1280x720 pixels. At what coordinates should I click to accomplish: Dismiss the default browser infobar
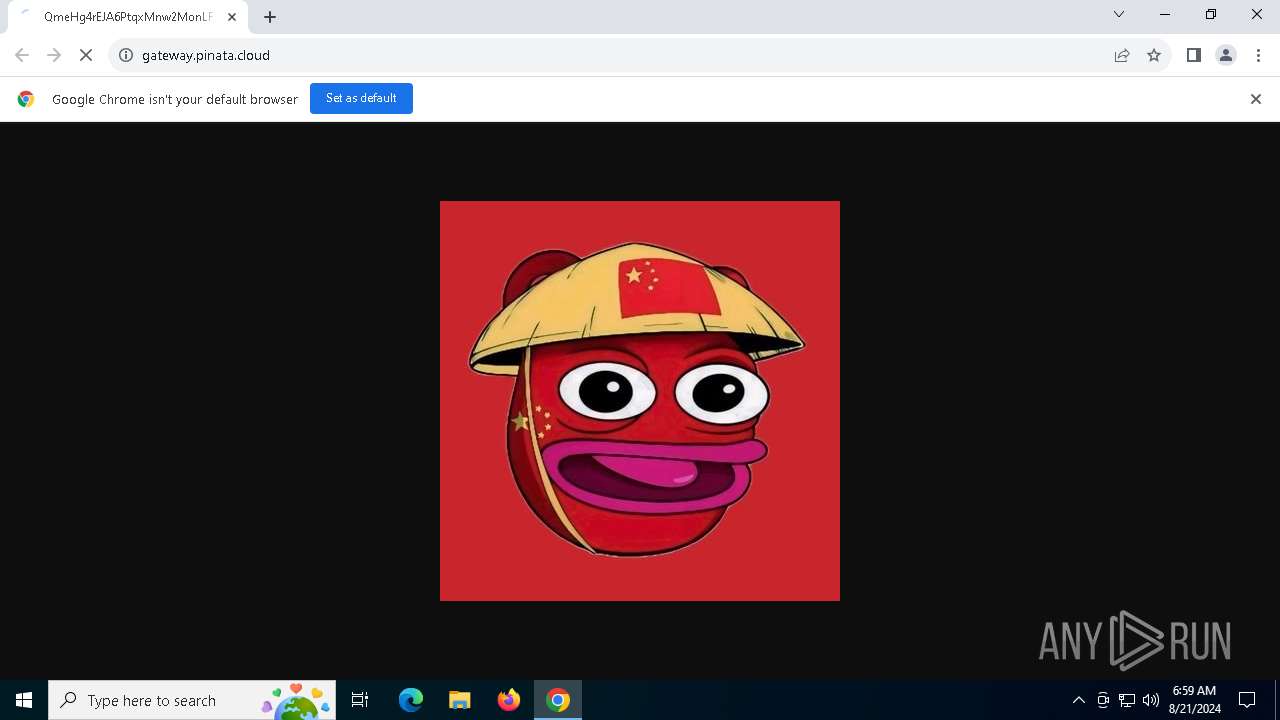1256,99
